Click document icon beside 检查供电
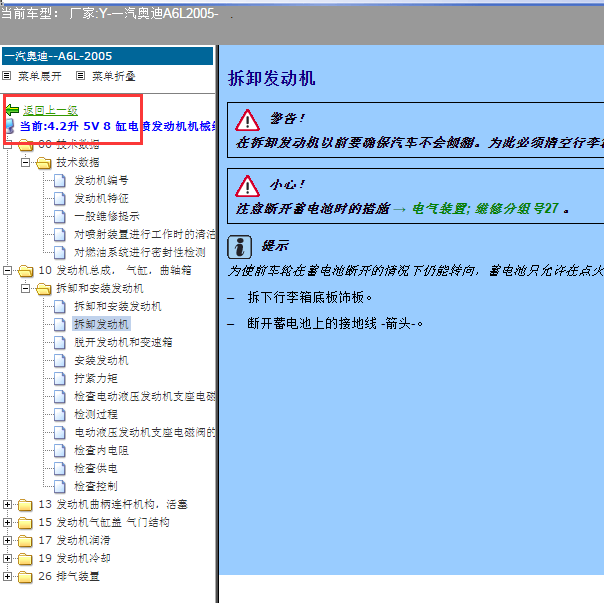This screenshot has height=603, width=604. [60, 468]
